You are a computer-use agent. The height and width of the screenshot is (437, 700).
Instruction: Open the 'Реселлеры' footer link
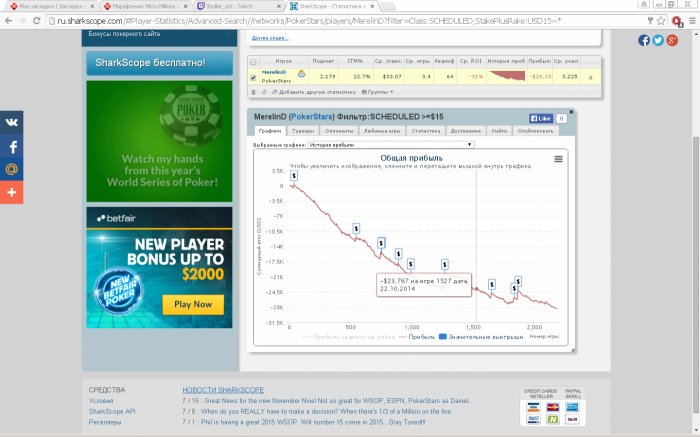(x=105, y=422)
